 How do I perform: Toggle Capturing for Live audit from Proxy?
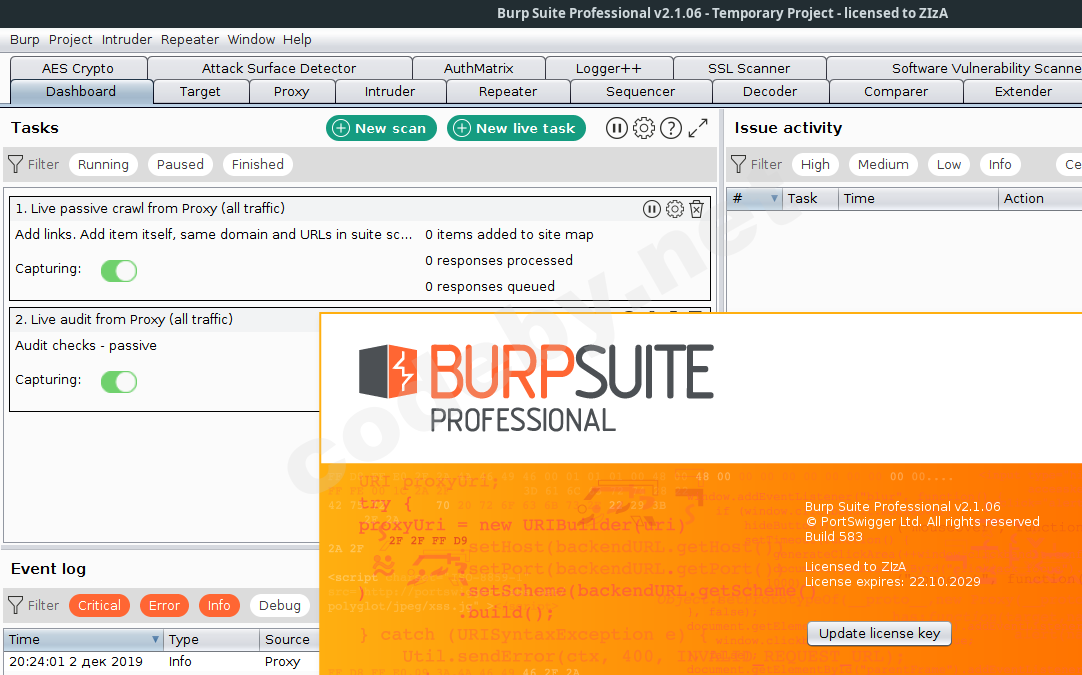coord(119,382)
